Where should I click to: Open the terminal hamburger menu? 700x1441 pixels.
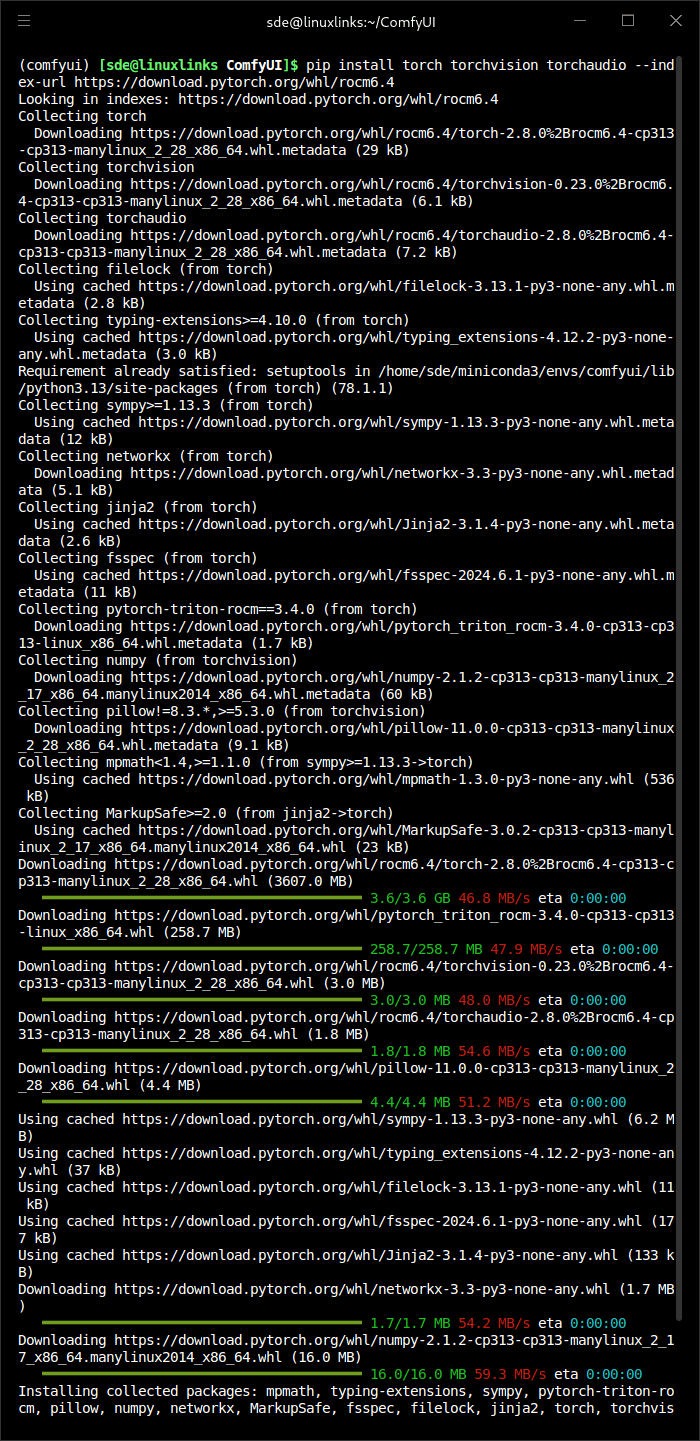(24, 20)
